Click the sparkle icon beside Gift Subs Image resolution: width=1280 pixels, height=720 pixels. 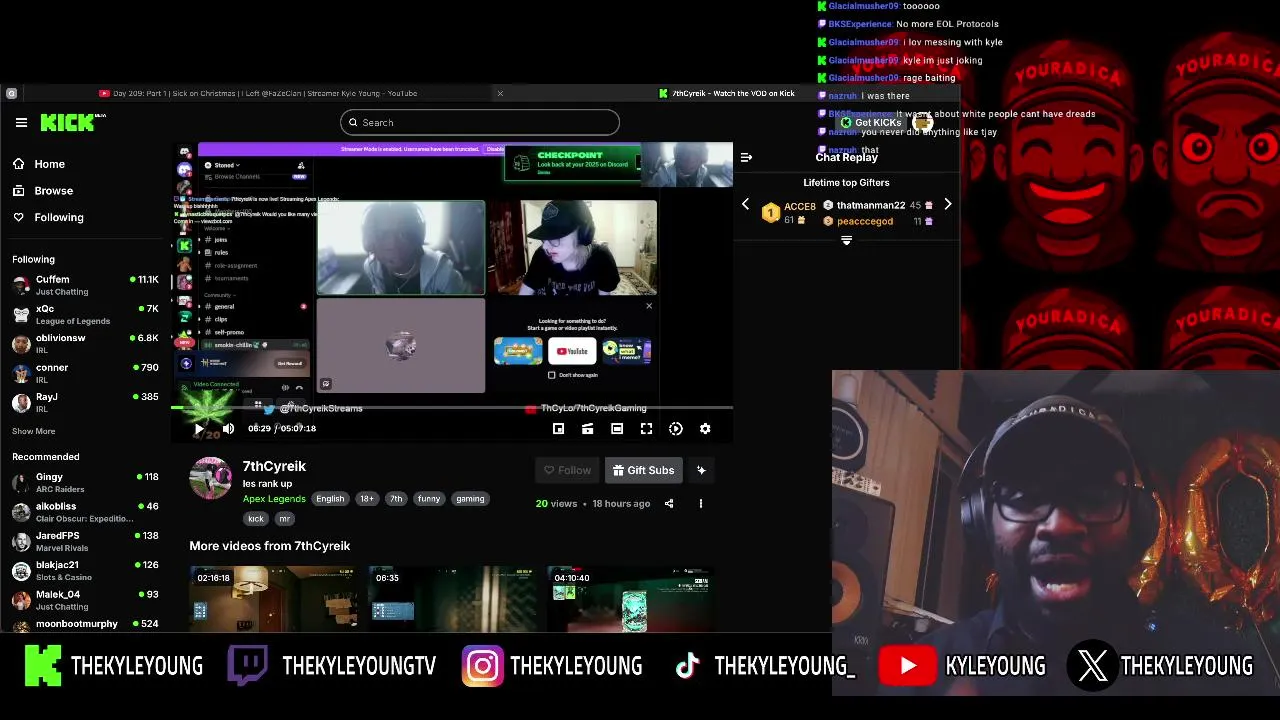pyautogui.click(x=701, y=470)
